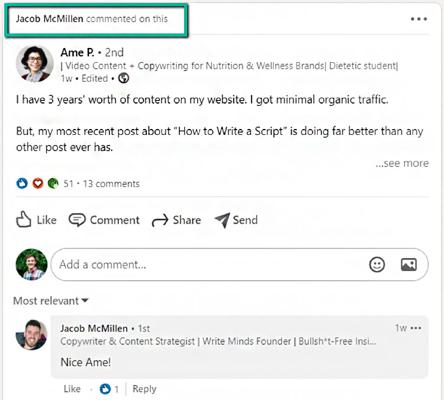
Task: Click Ame P. author name
Action: pos(77,52)
